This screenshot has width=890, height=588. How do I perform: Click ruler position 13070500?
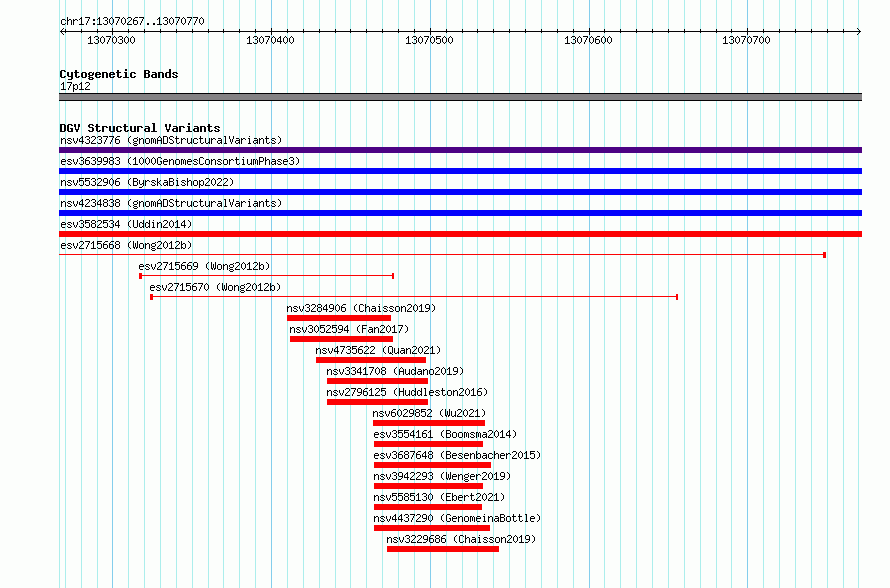click(429, 40)
